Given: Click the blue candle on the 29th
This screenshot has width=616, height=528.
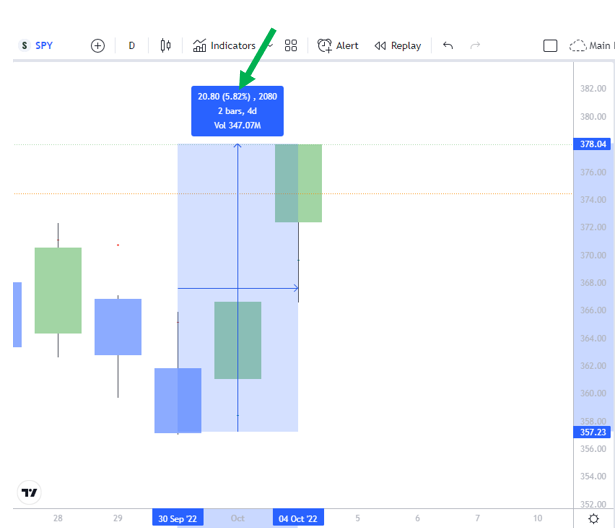Looking at the screenshot, I should tap(118, 327).
